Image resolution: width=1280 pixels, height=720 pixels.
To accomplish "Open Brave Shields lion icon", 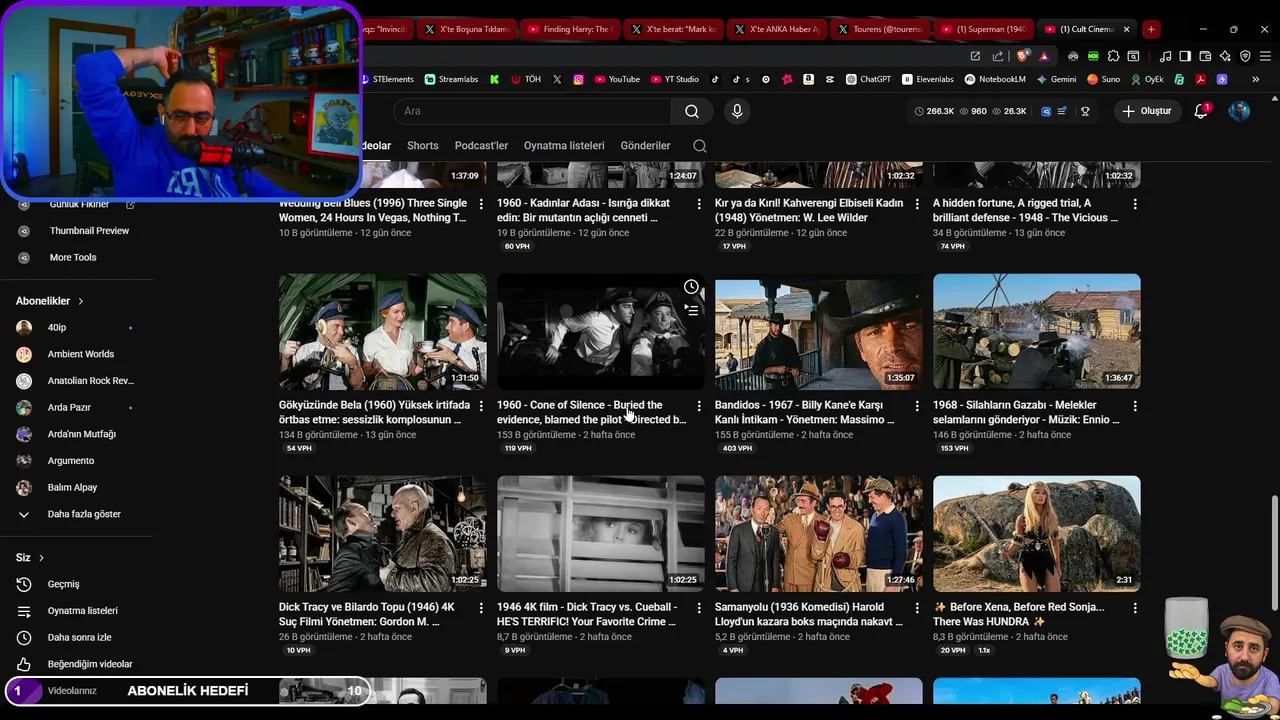I will pos(1022,56).
